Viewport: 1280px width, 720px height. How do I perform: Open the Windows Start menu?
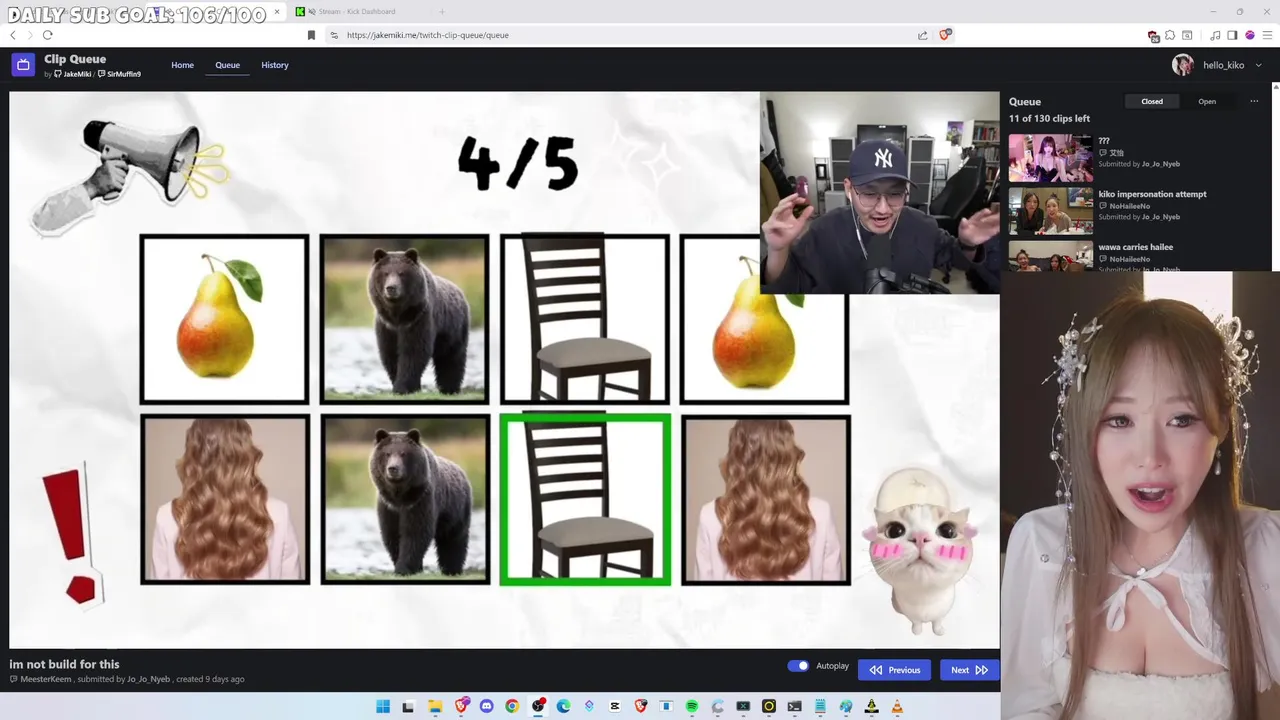(x=383, y=706)
